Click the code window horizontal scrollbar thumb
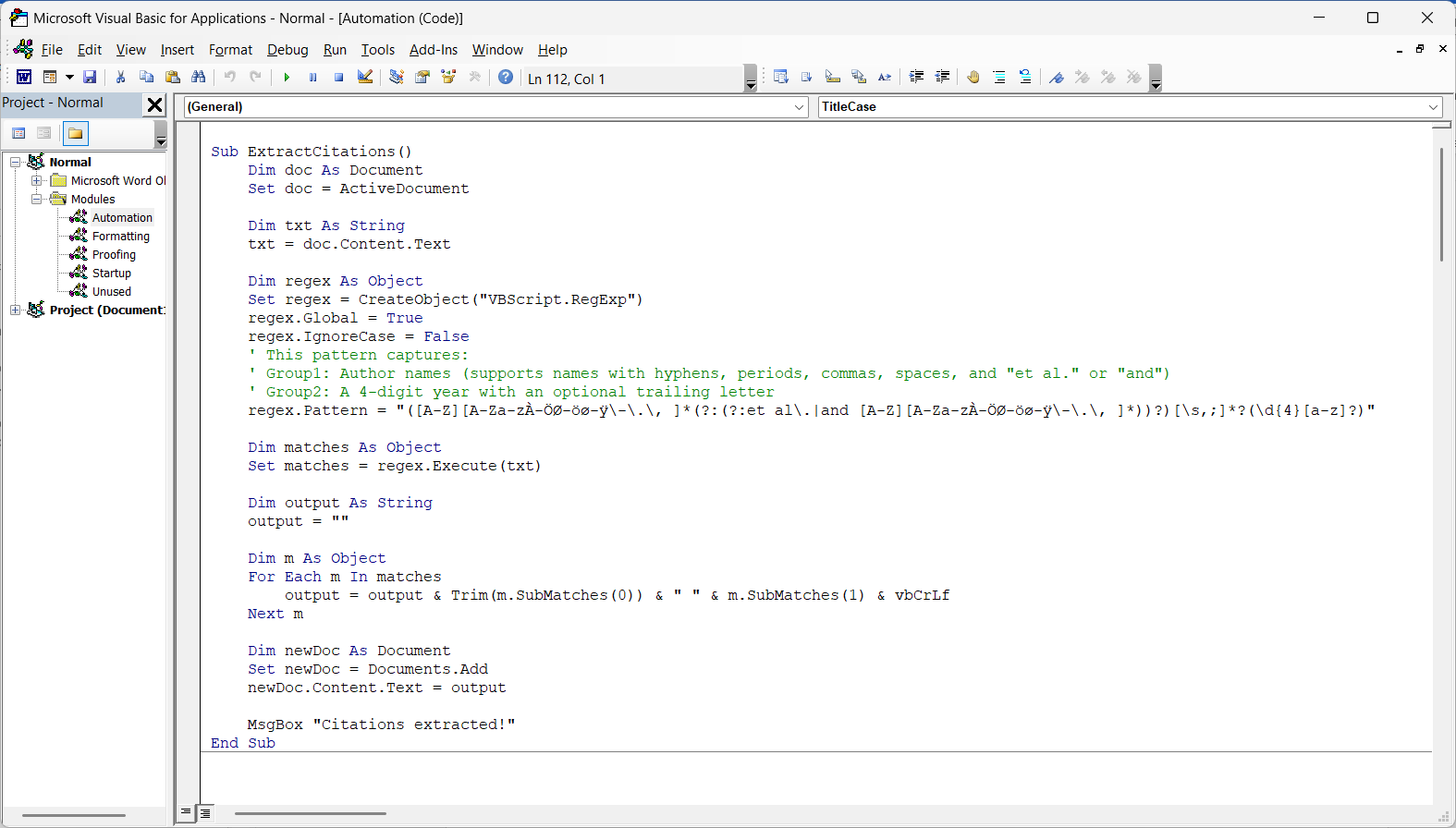The width and height of the screenshot is (1456, 828). (310, 814)
